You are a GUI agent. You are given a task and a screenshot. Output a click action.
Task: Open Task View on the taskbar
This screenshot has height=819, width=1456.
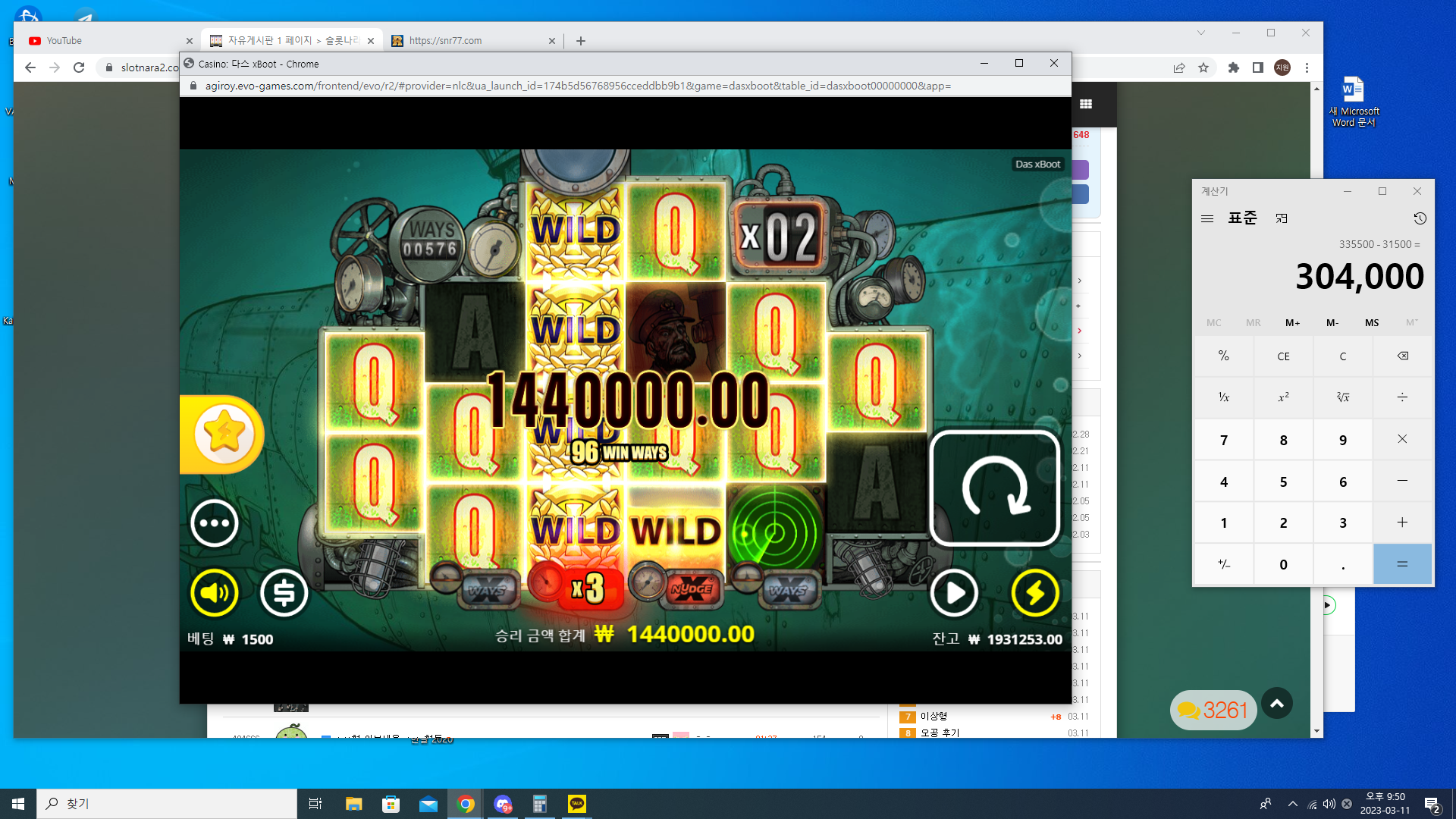315,804
